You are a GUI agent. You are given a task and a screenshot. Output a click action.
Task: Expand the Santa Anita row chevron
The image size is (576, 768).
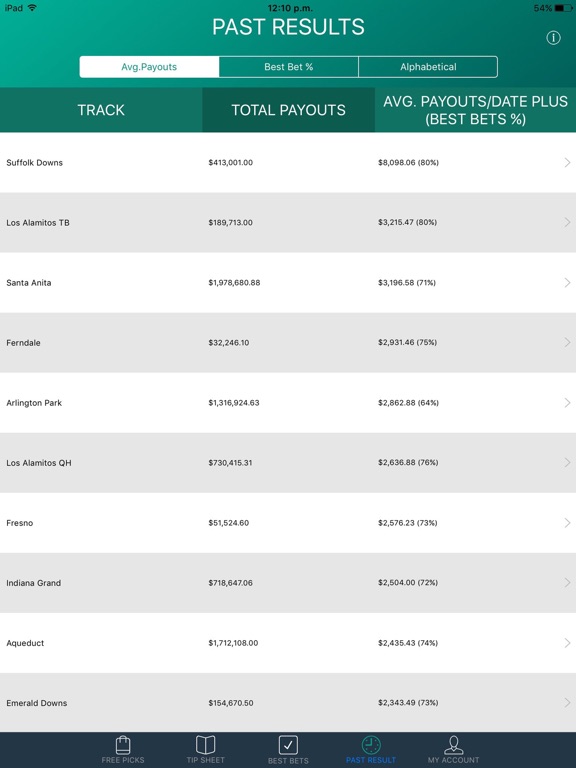click(x=567, y=283)
